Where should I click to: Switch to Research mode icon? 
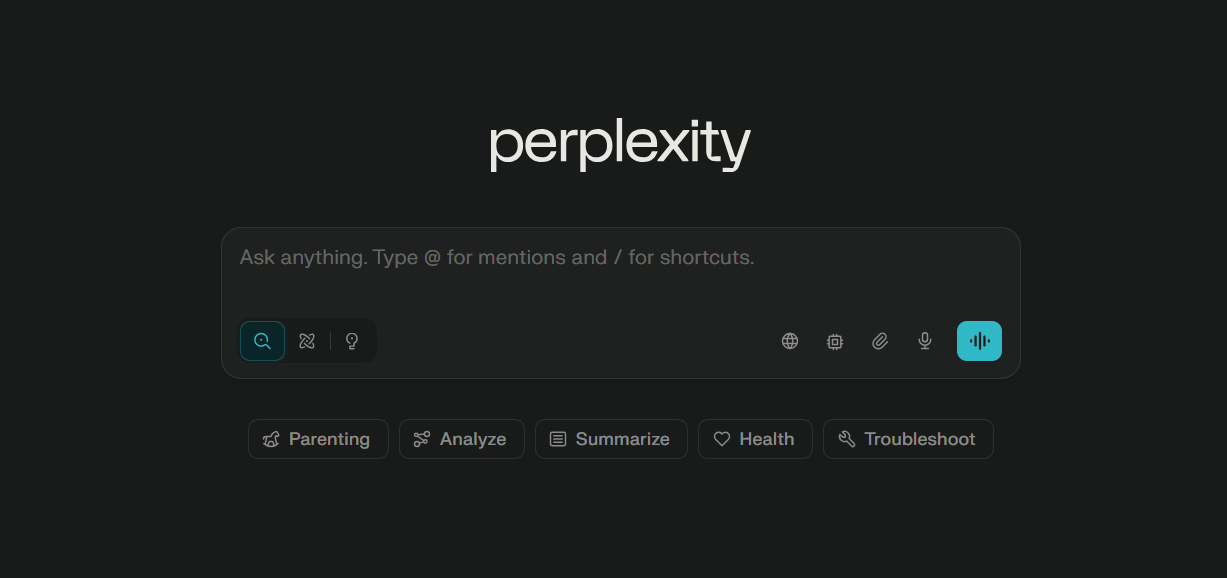307,341
